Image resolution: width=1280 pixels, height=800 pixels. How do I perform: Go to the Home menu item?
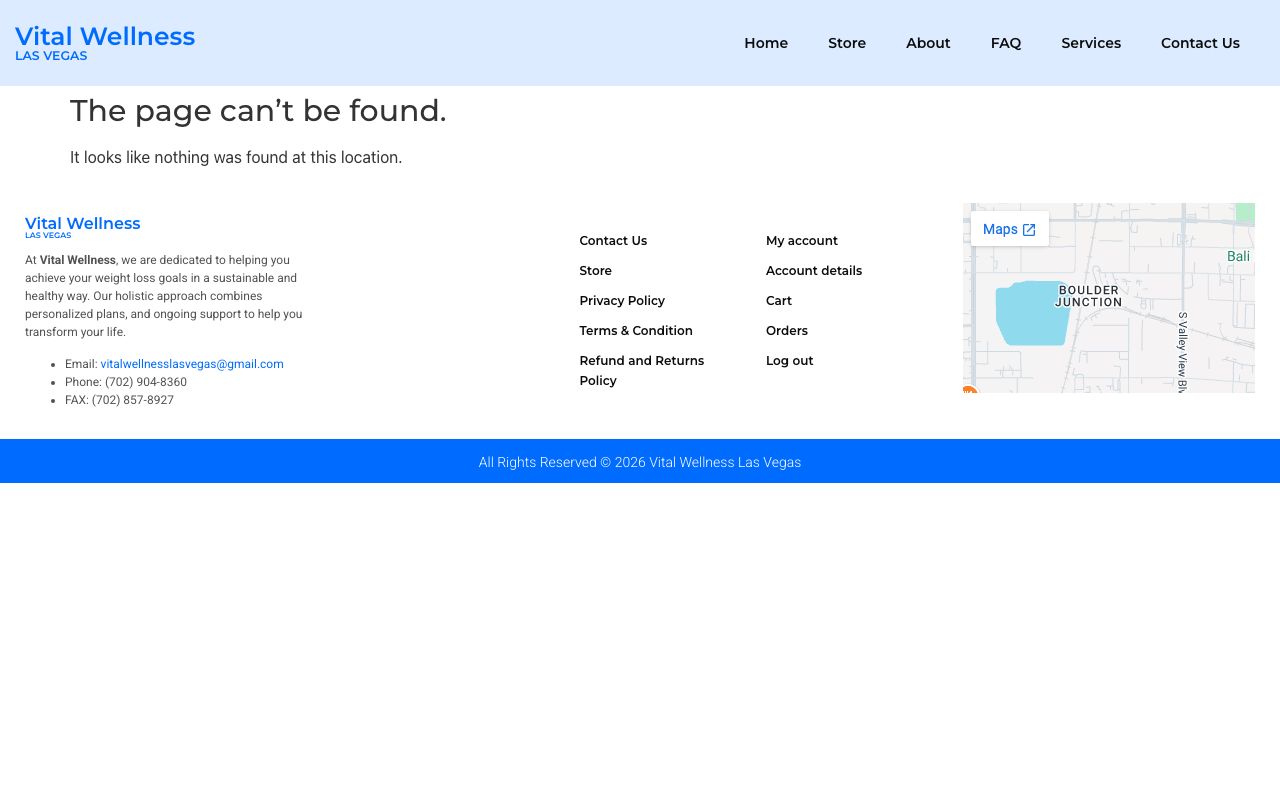click(766, 43)
